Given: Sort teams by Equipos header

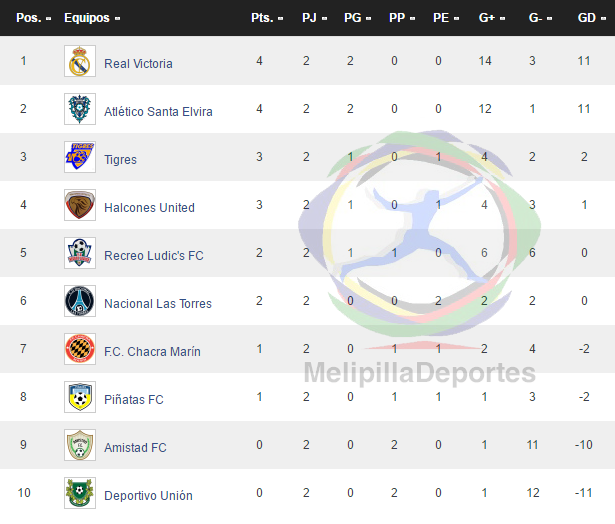Looking at the screenshot, I should (92, 18).
